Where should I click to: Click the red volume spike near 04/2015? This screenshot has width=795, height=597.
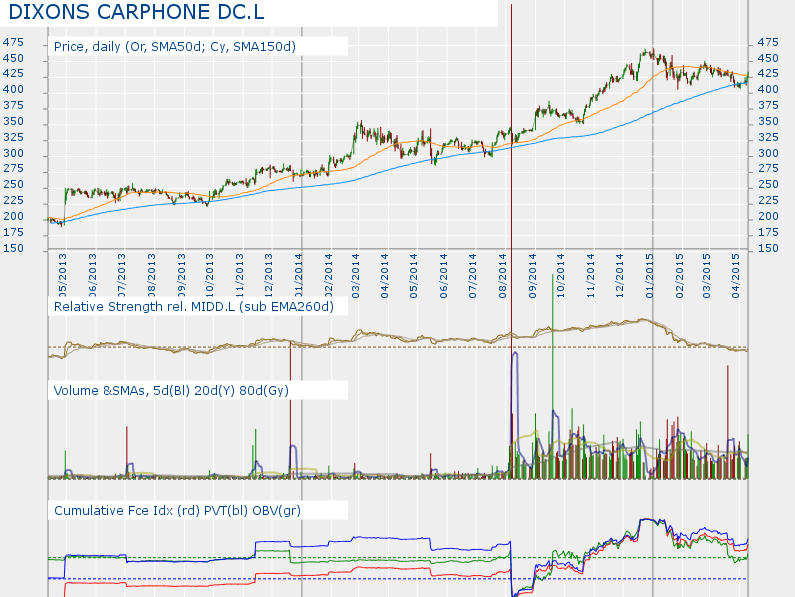click(x=728, y=421)
